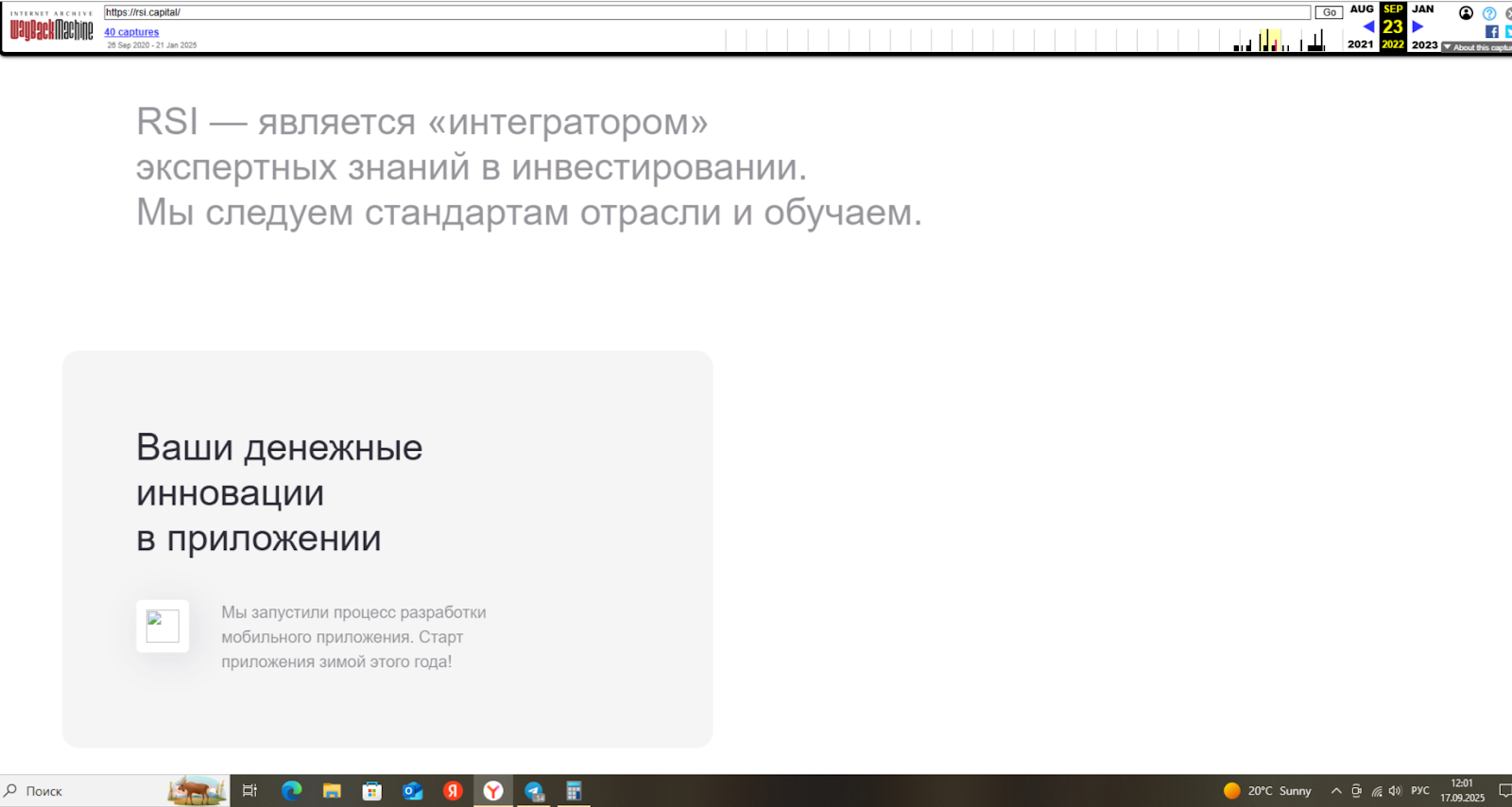Click heading Ваши денежные инновации
1512x807 pixels.
click(280, 470)
